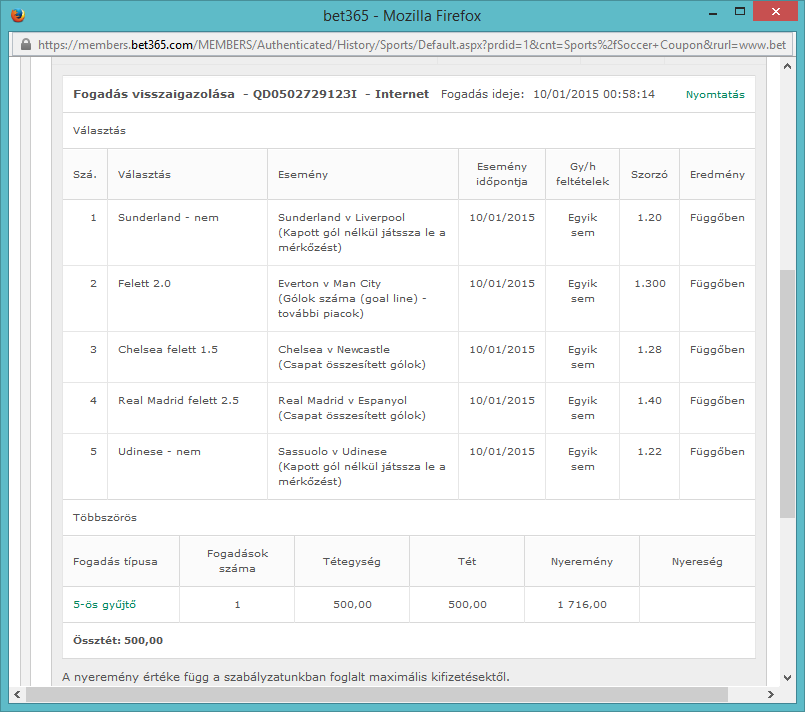Click 'Sunderland v Liverpool' event text
The width and height of the screenshot is (805, 712).
[x=341, y=218]
